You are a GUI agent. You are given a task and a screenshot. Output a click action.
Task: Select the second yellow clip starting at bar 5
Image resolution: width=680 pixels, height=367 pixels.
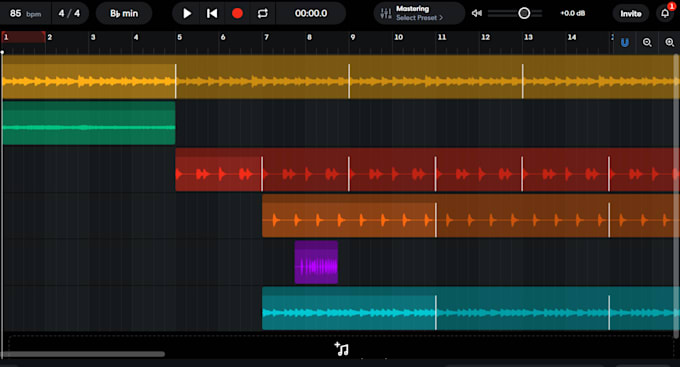(x=262, y=77)
